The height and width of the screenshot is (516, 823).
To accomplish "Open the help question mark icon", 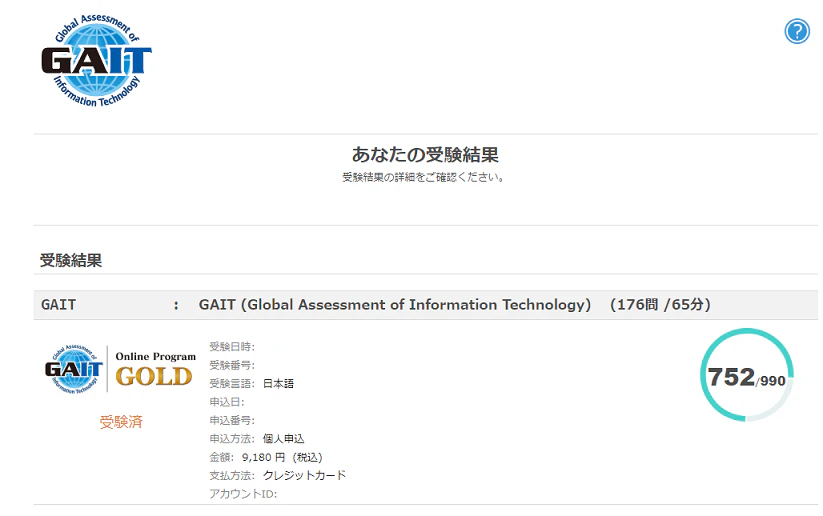I will tap(797, 31).
